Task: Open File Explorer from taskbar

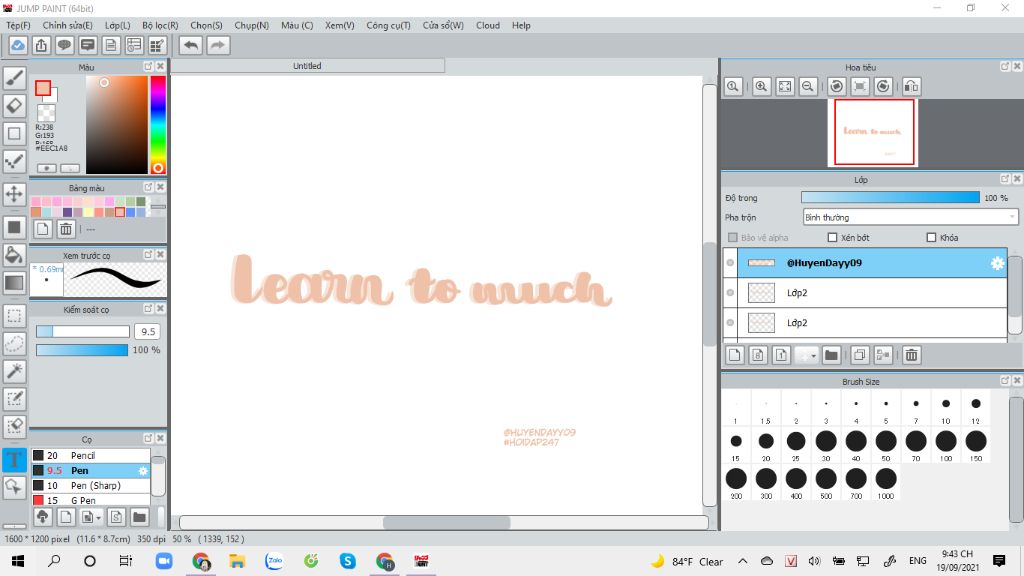Action: click(237, 561)
